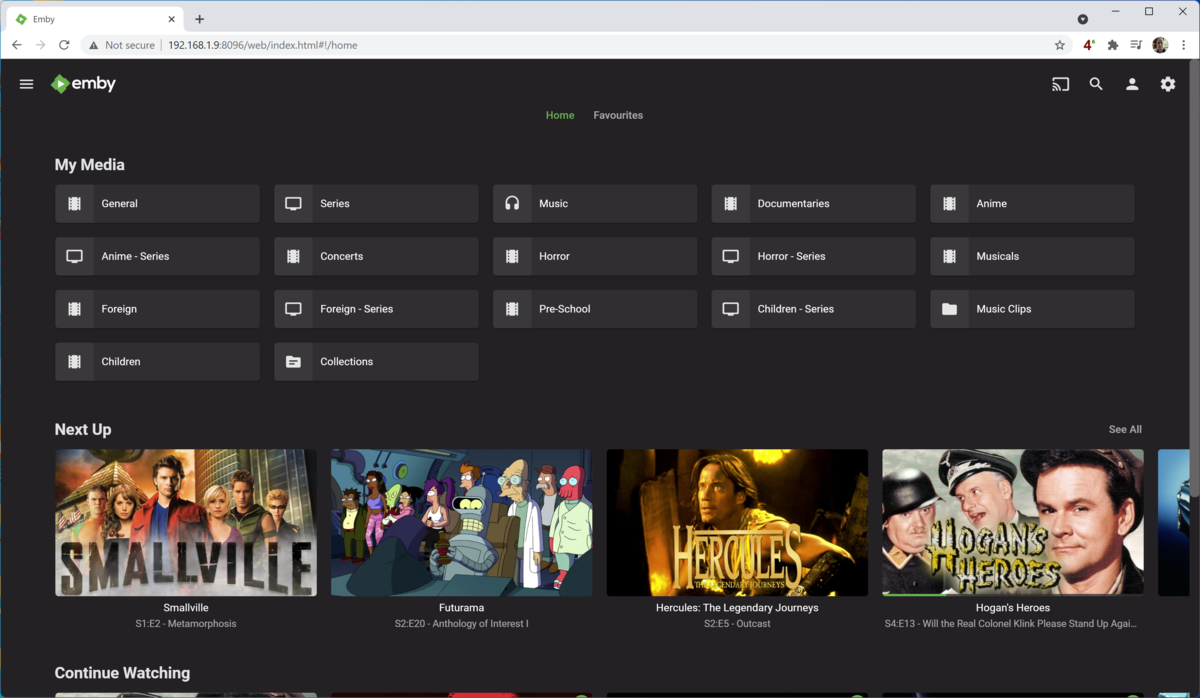Click the Emby logo
The width and height of the screenshot is (1200, 698).
click(84, 84)
